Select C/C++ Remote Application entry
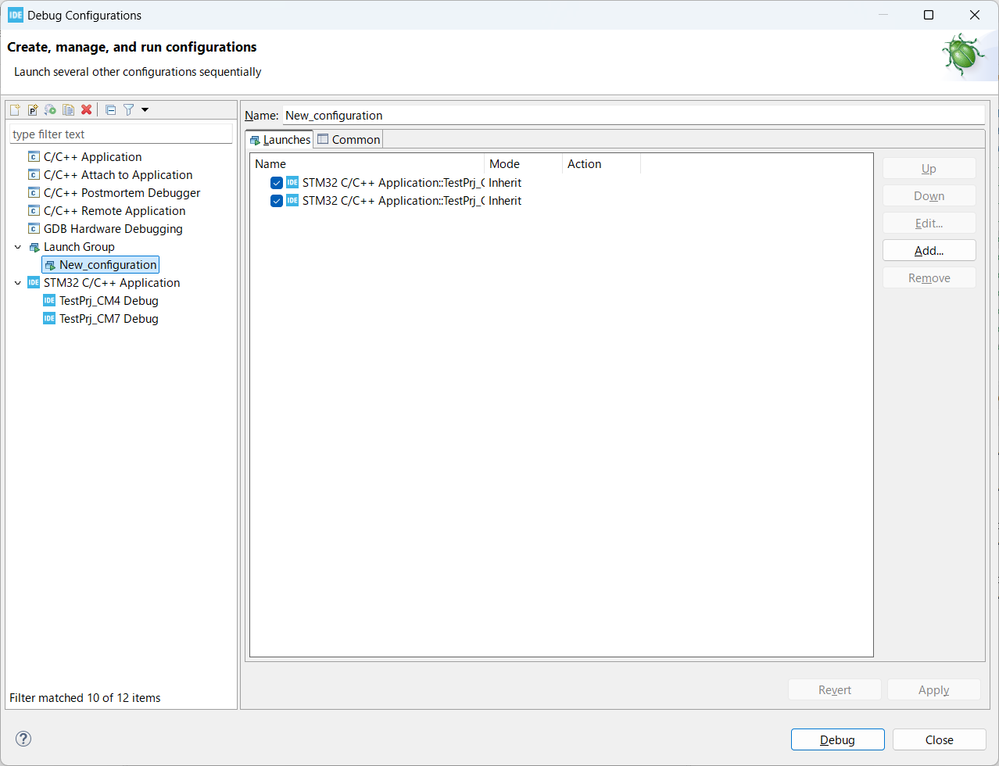The width and height of the screenshot is (999, 766). 114,210
